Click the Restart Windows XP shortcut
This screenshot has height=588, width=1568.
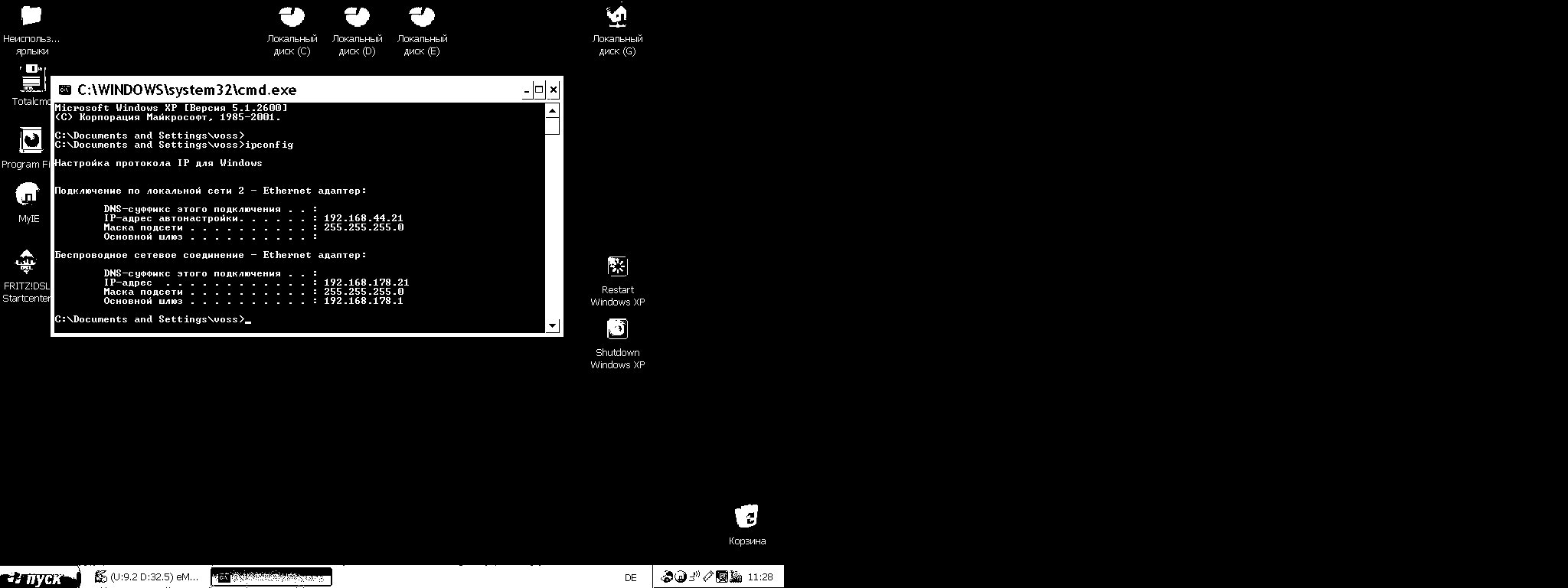point(617,267)
